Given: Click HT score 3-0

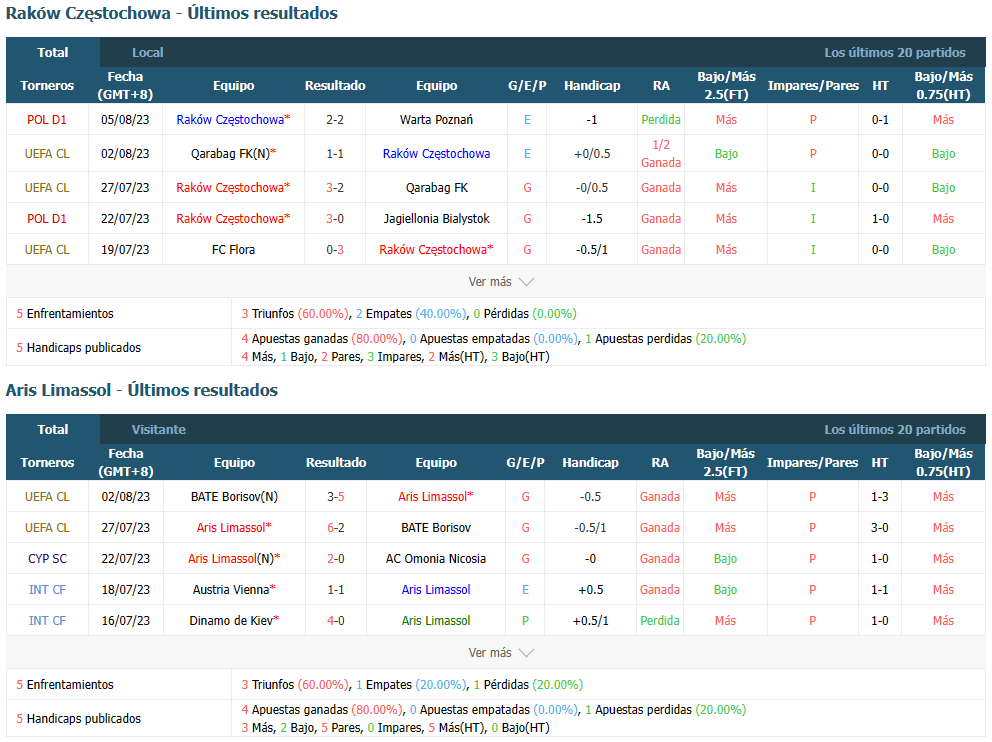Looking at the screenshot, I should pos(879,528).
